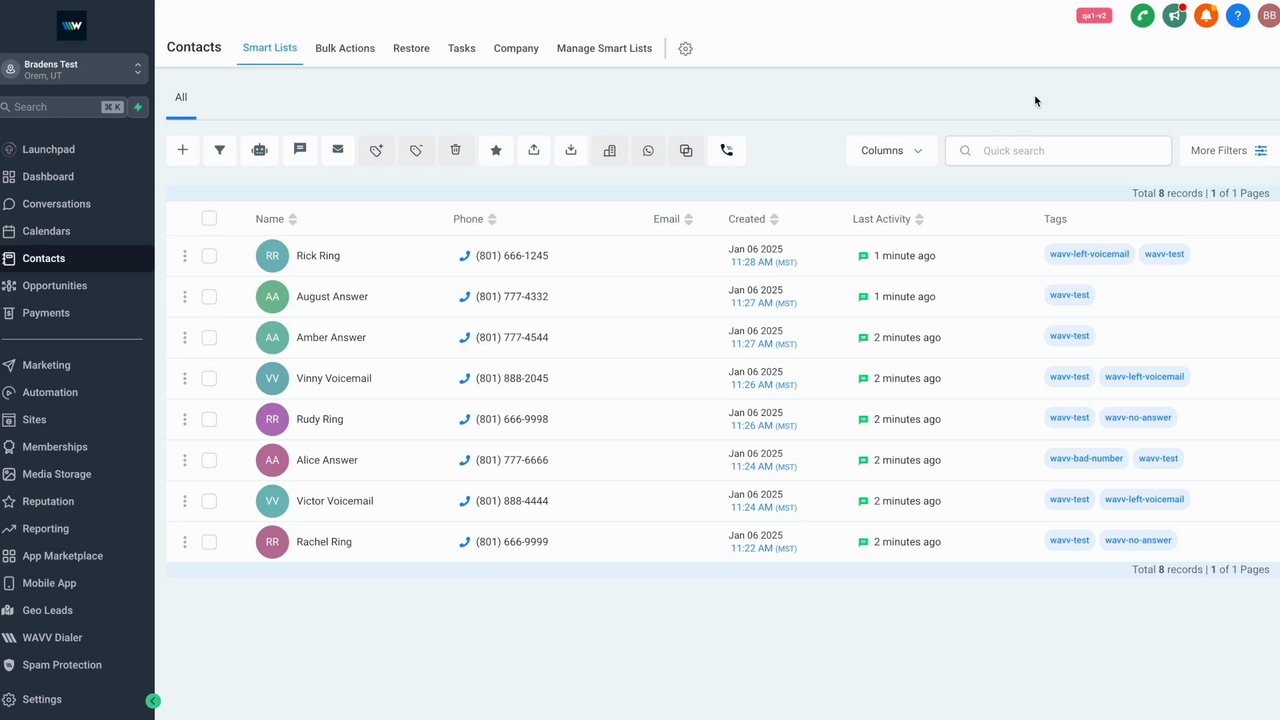Select the Rudy Ring checkbox
The image size is (1280, 720).
pyautogui.click(x=209, y=419)
